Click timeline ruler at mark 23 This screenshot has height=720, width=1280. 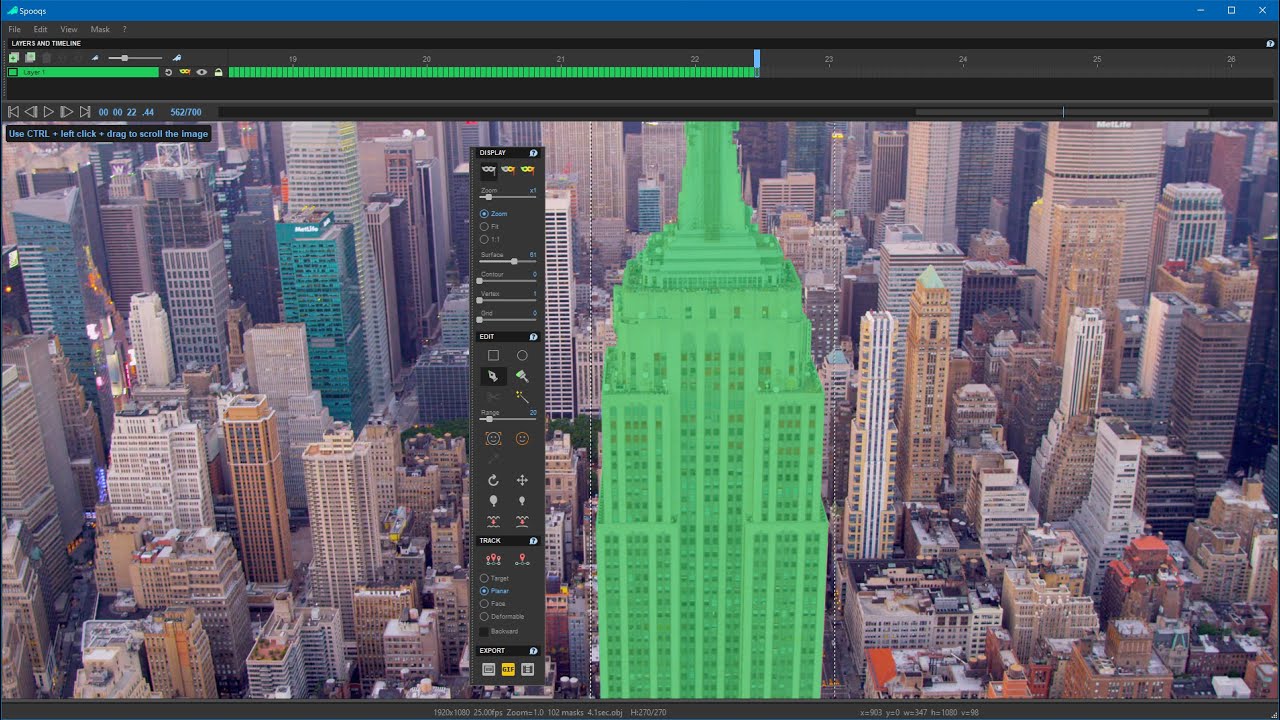(x=829, y=59)
